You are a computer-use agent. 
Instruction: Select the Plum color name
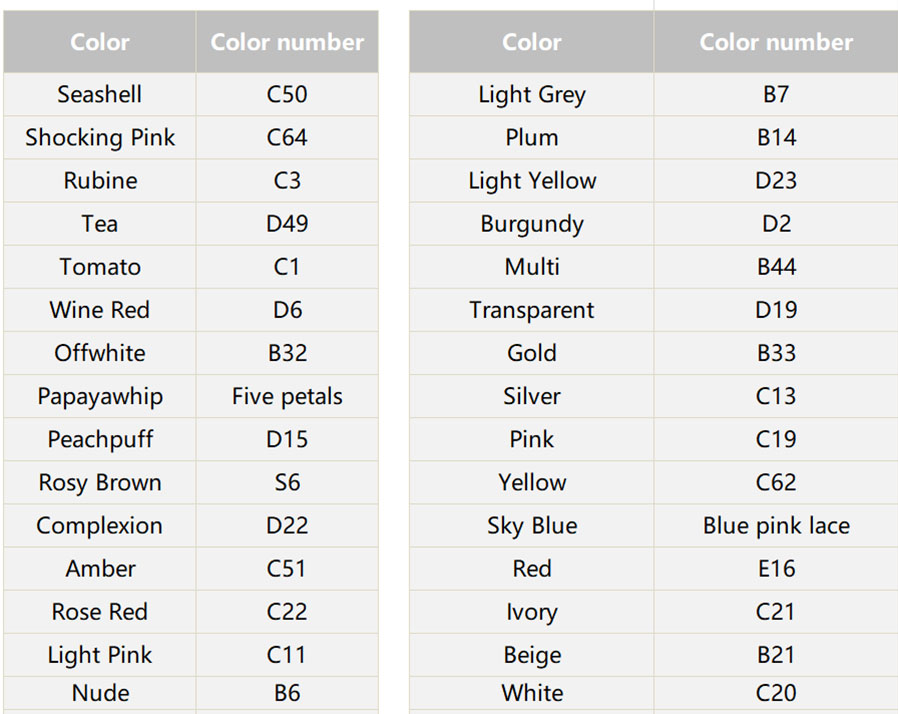coord(532,138)
